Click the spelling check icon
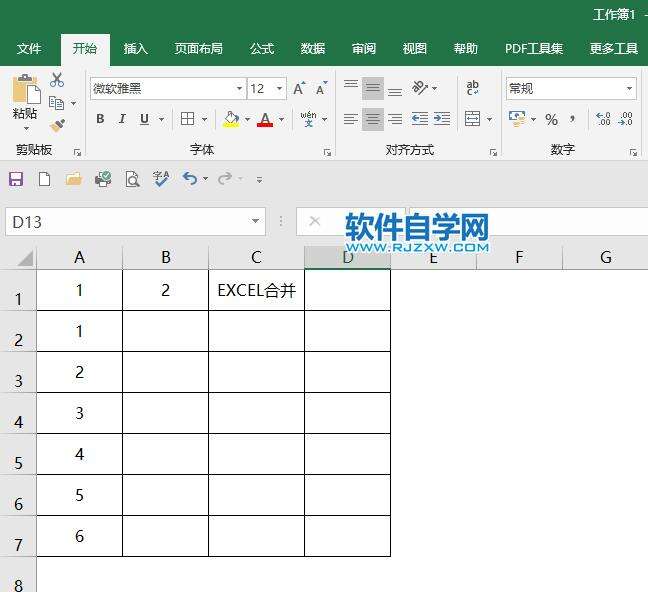 tap(161, 179)
